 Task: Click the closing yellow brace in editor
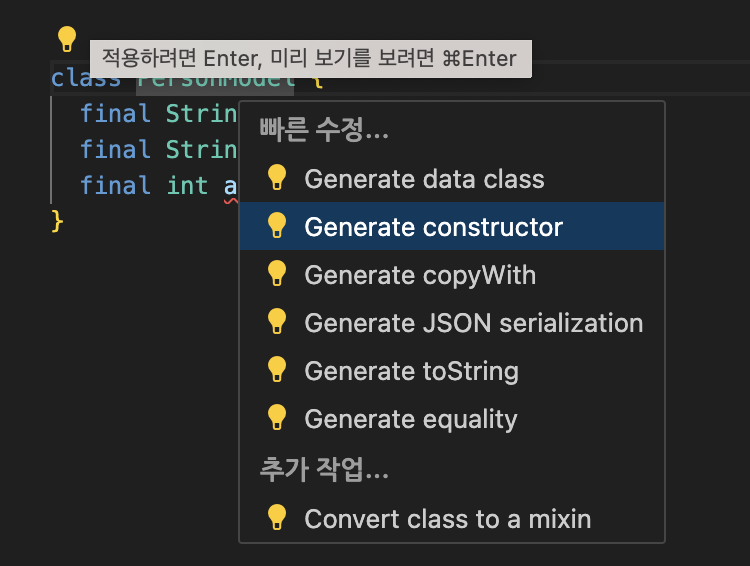(x=57, y=221)
